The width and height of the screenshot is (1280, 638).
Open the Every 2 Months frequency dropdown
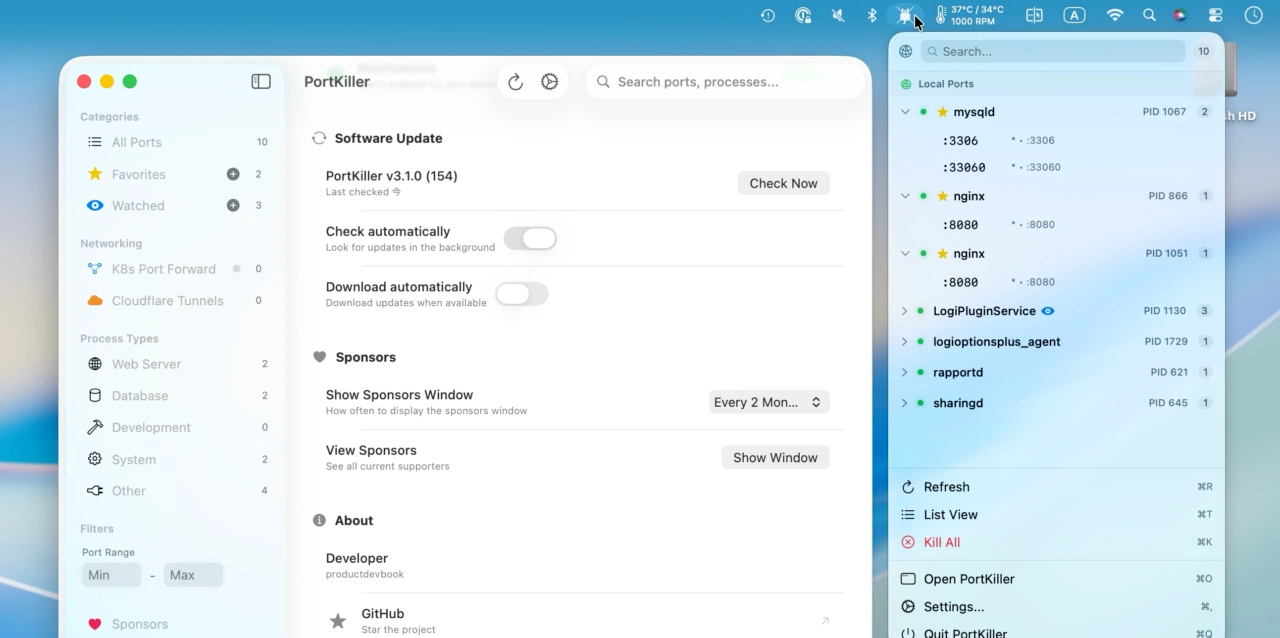pyautogui.click(x=768, y=401)
